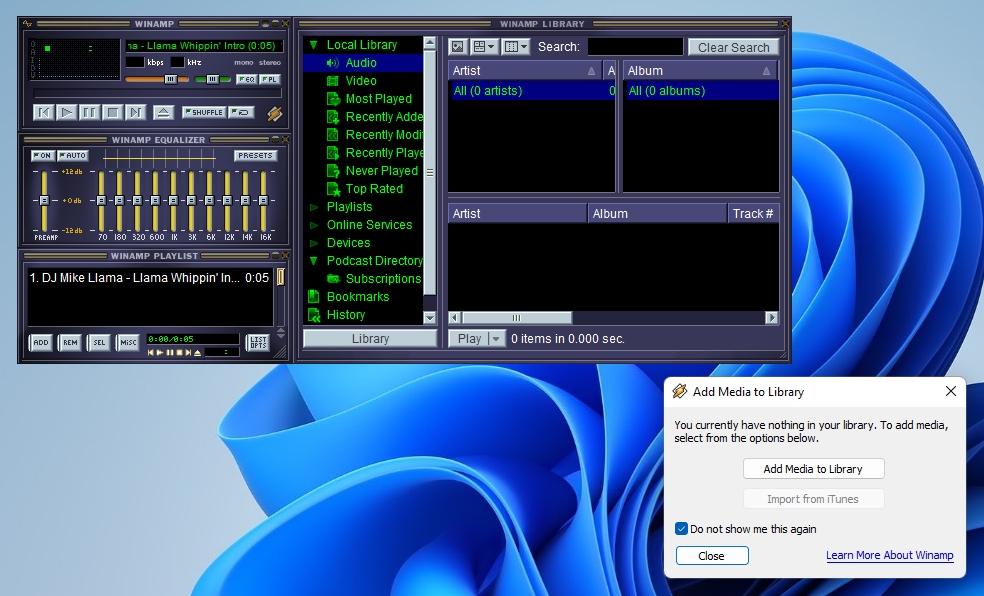Viewport: 984px width, 596px height.
Task: Select the Audio library view
Action: 361,63
